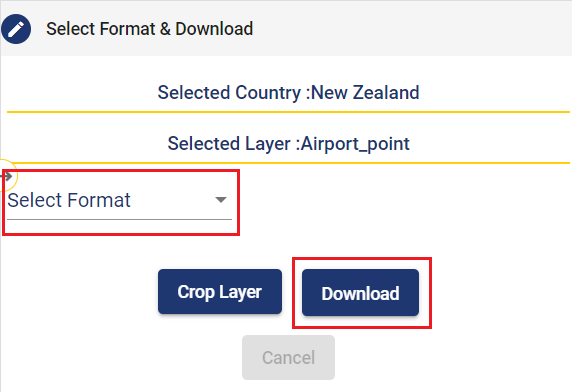Click the pencil edit icon in header
This screenshot has width=572, height=392.
click(x=16, y=29)
